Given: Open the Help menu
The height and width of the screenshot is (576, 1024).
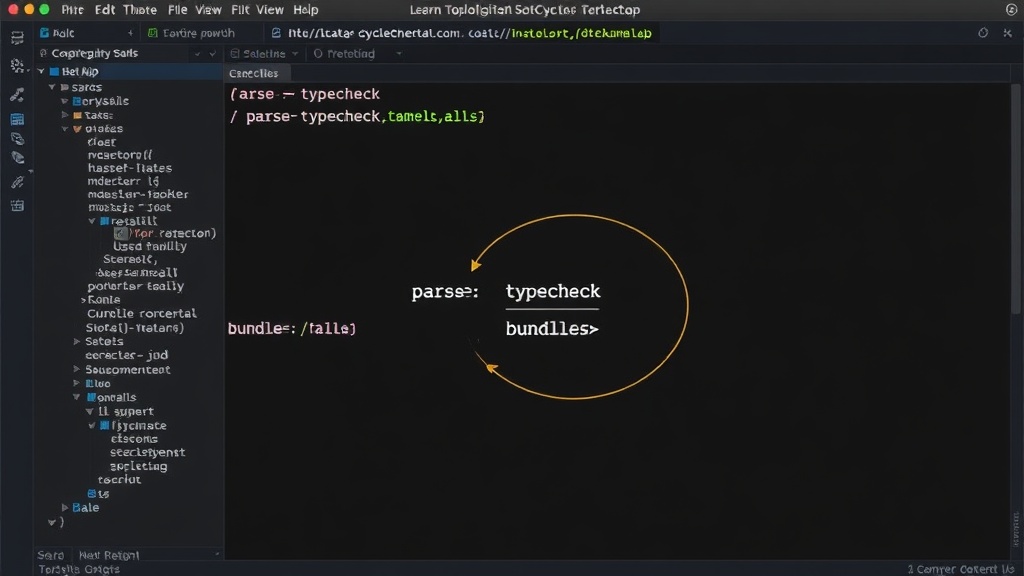Looking at the screenshot, I should pos(306,10).
